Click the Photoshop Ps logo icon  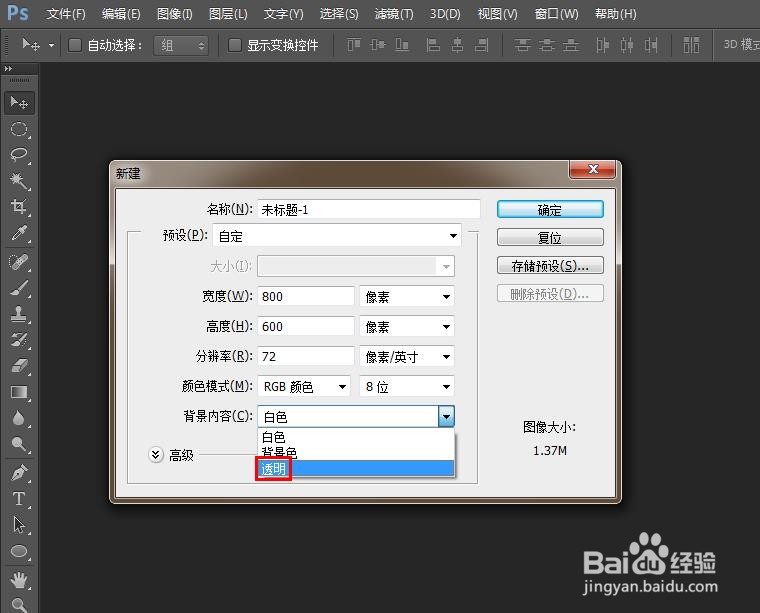point(18,13)
